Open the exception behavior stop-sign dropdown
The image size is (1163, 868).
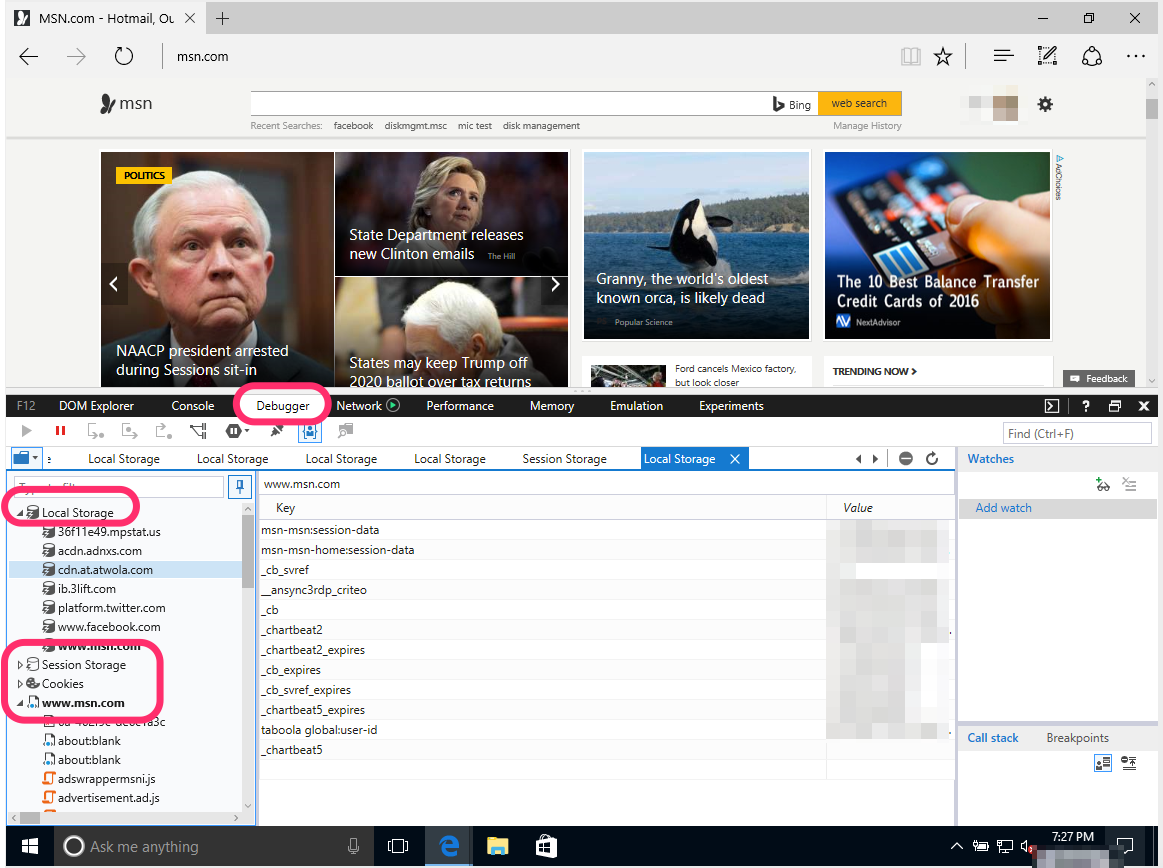point(237,431)
